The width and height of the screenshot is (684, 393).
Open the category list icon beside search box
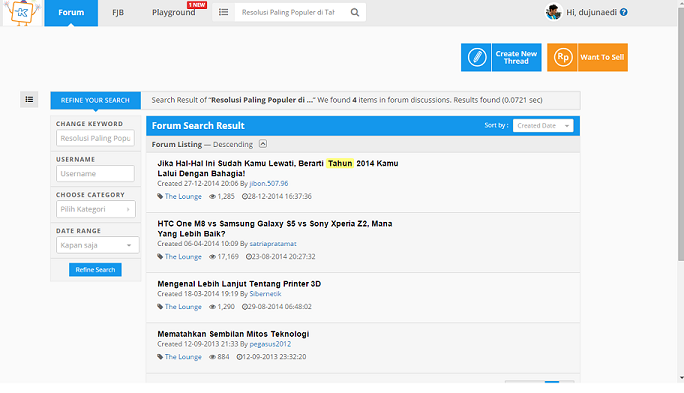click(223, 12)
